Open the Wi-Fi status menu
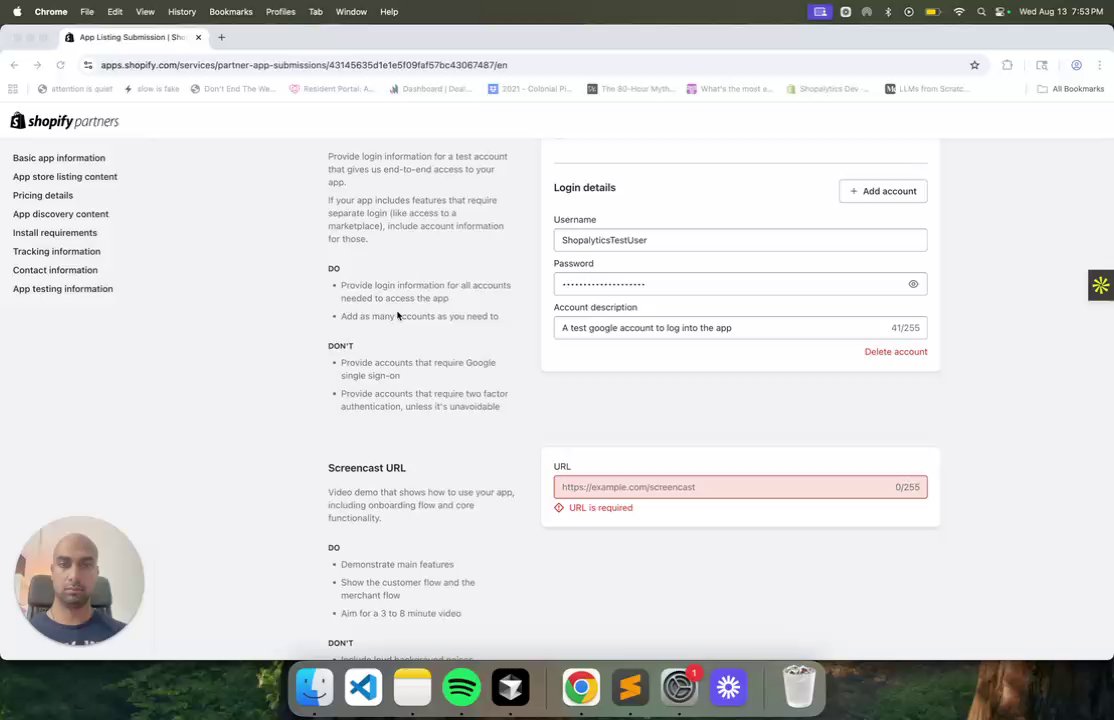1114x720 pixels. point(959,11)
